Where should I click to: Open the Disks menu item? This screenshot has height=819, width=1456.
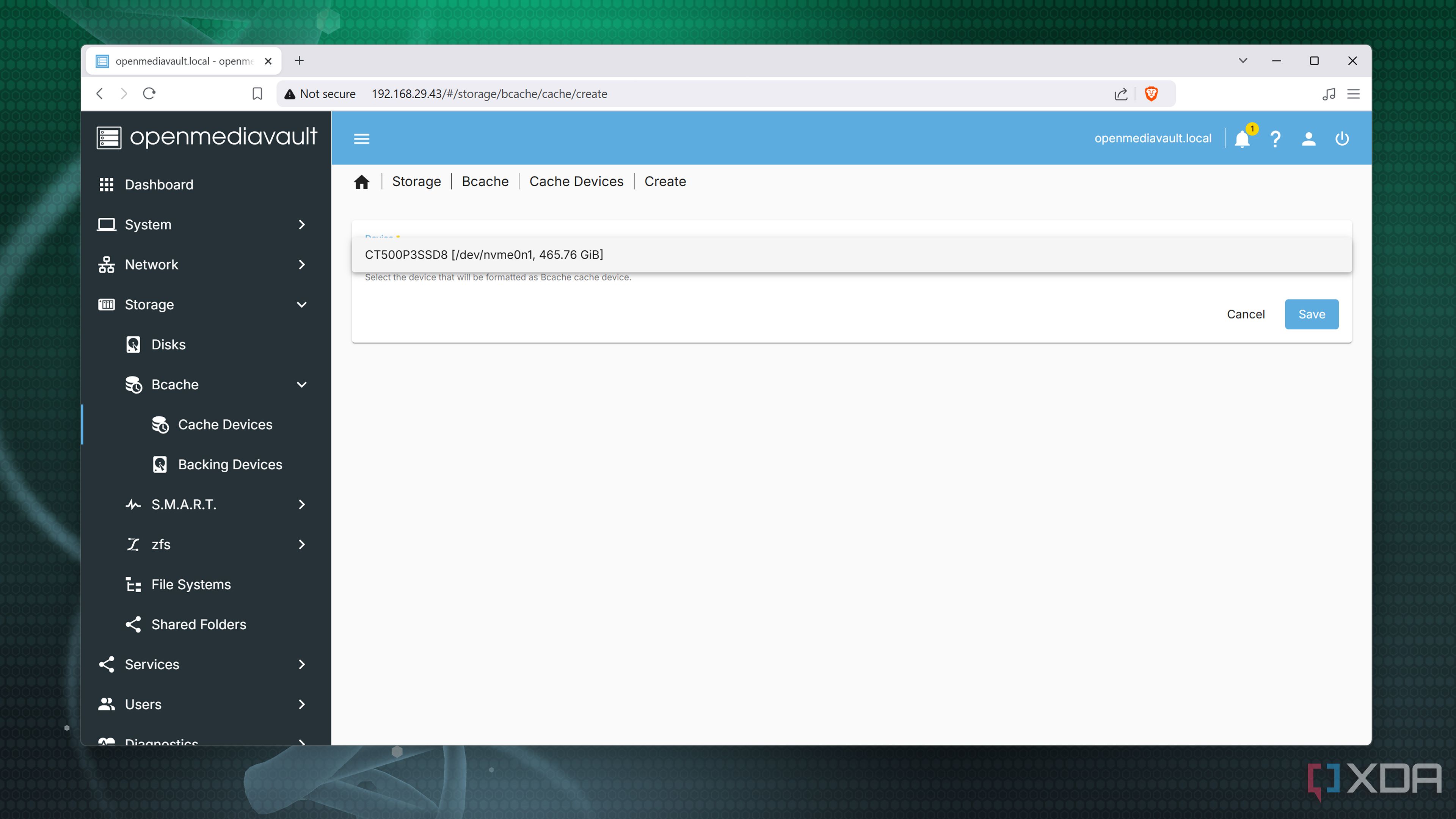click(206, 344)
